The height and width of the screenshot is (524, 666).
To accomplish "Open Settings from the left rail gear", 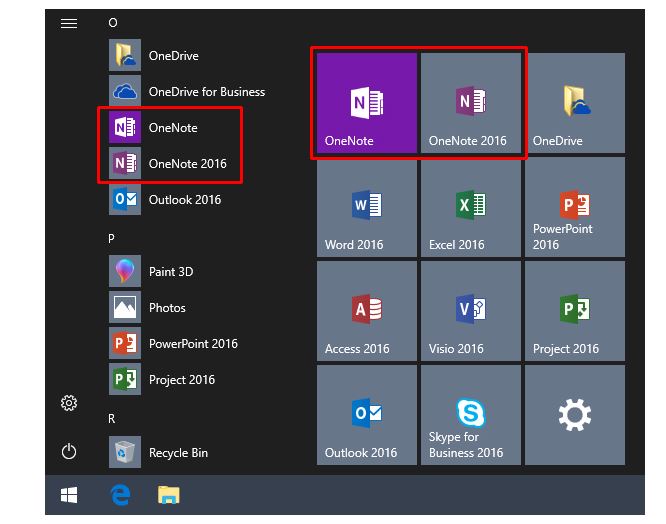I will (x=69, y=403).
